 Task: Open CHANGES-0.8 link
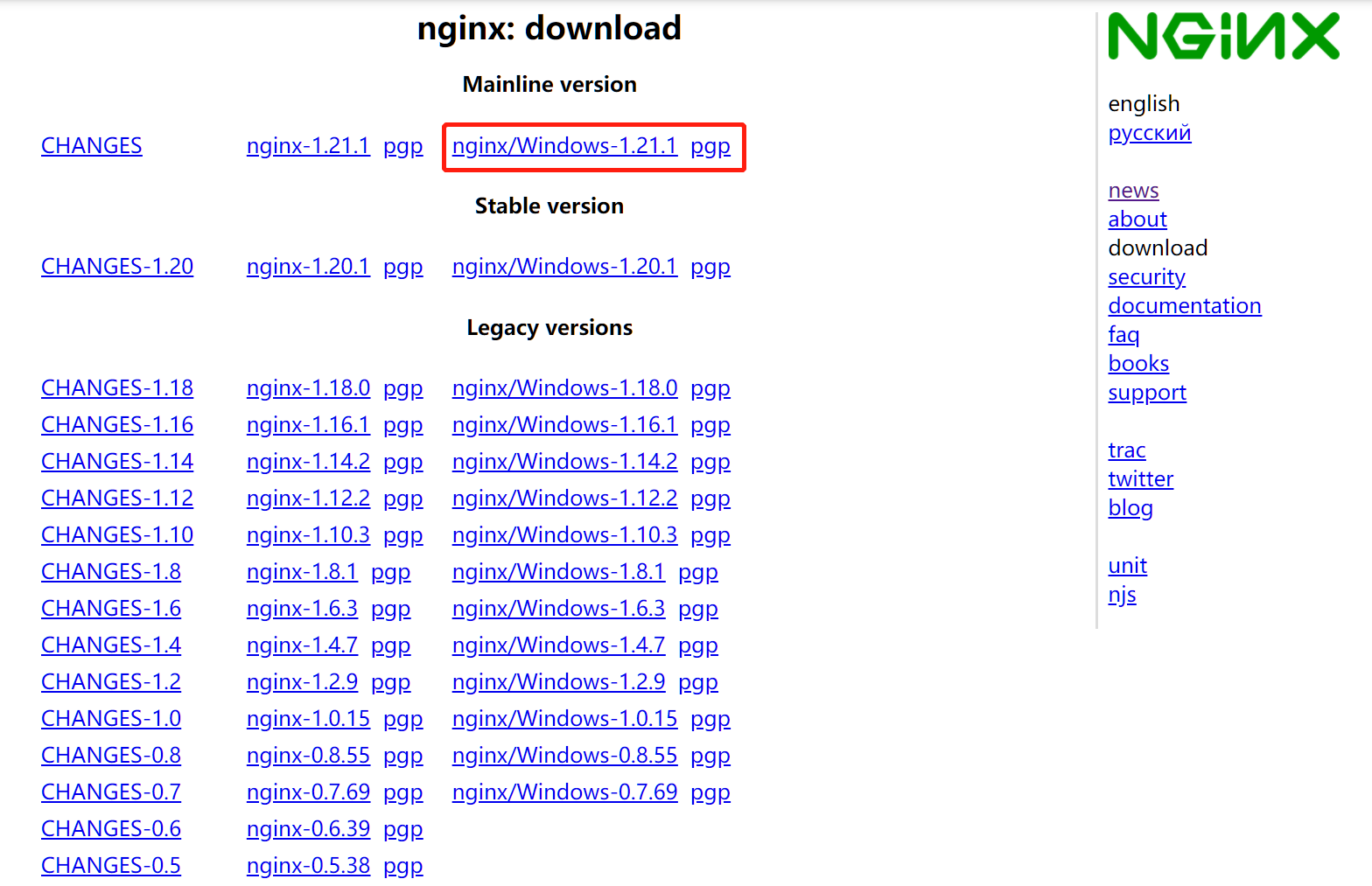pyautogui.click(x=111, y=756)
